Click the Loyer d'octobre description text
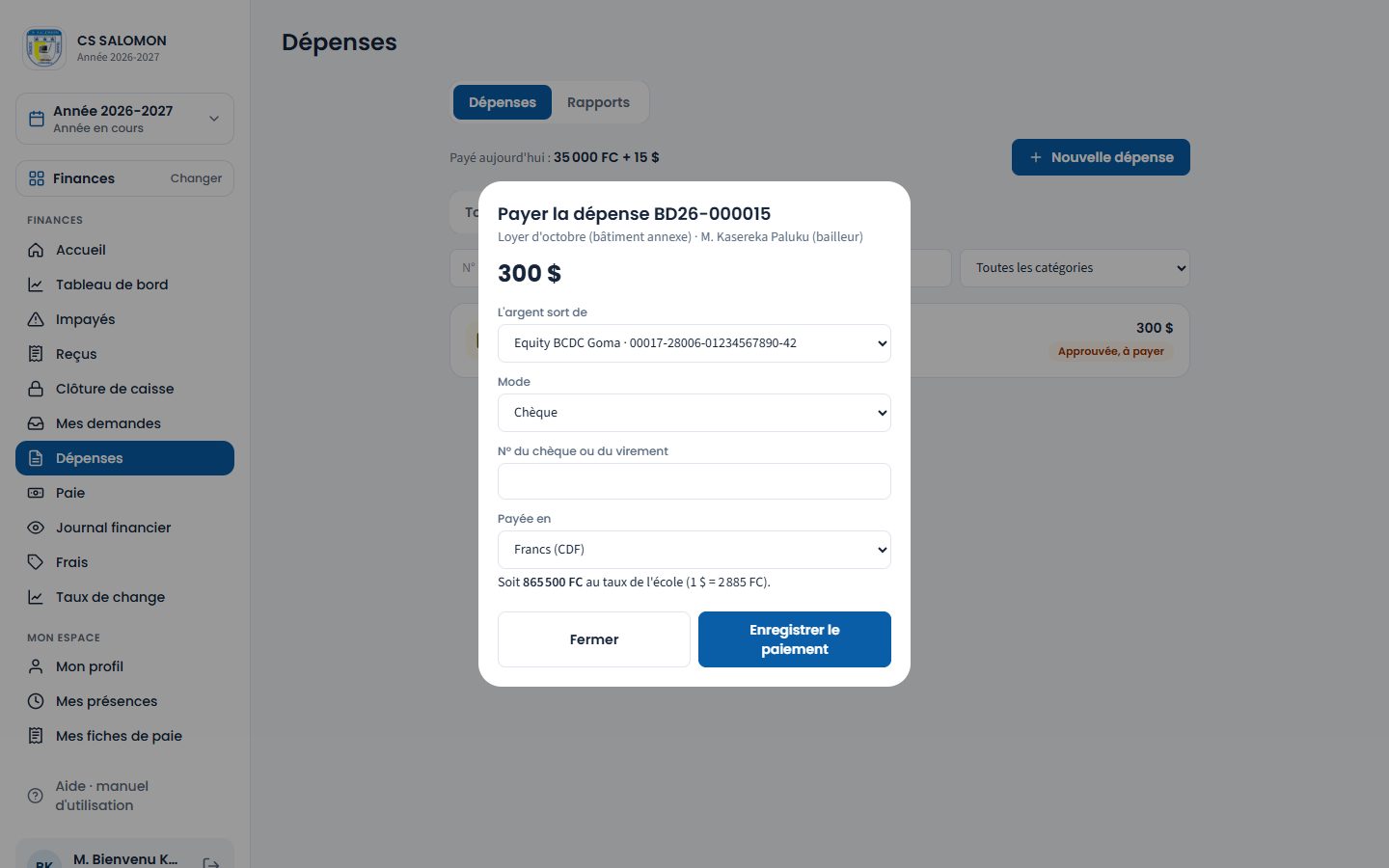The width and height of the screenshot is (1389, 868). [680, 236]
